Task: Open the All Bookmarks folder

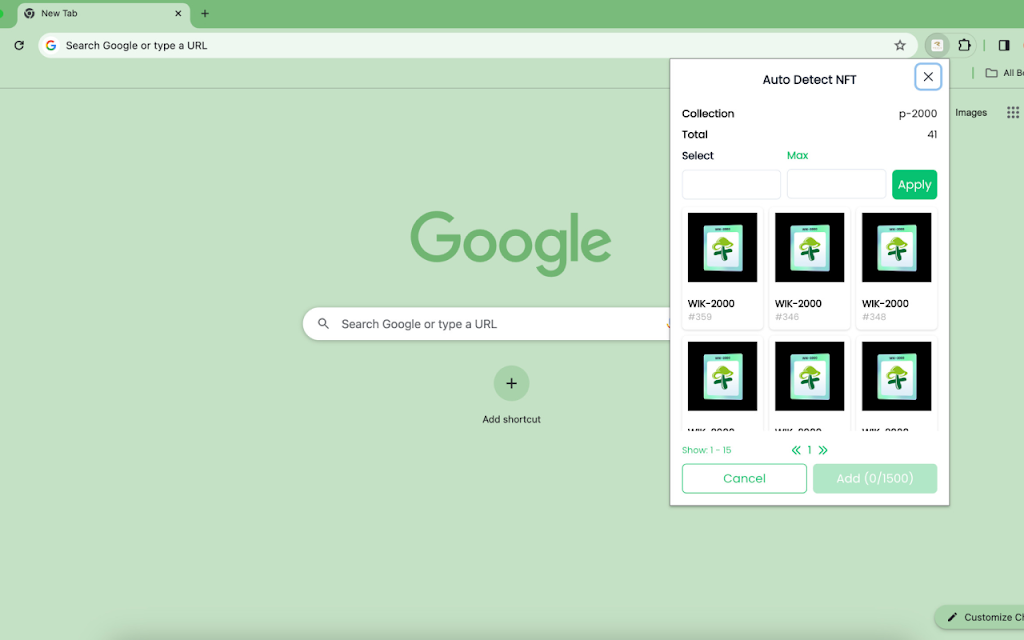Action: point(1004,72)
